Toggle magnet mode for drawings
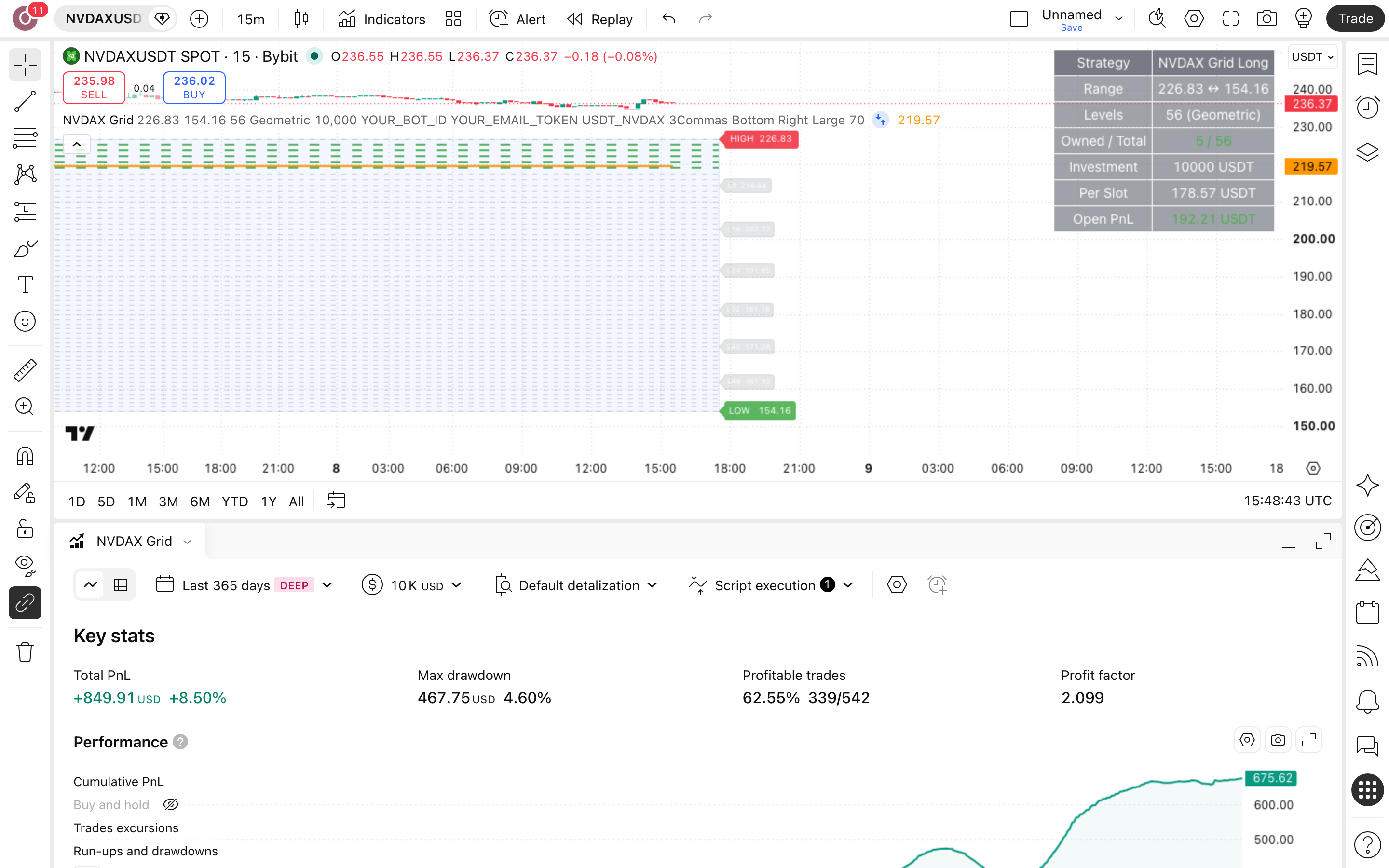 (x=25, y=456)
